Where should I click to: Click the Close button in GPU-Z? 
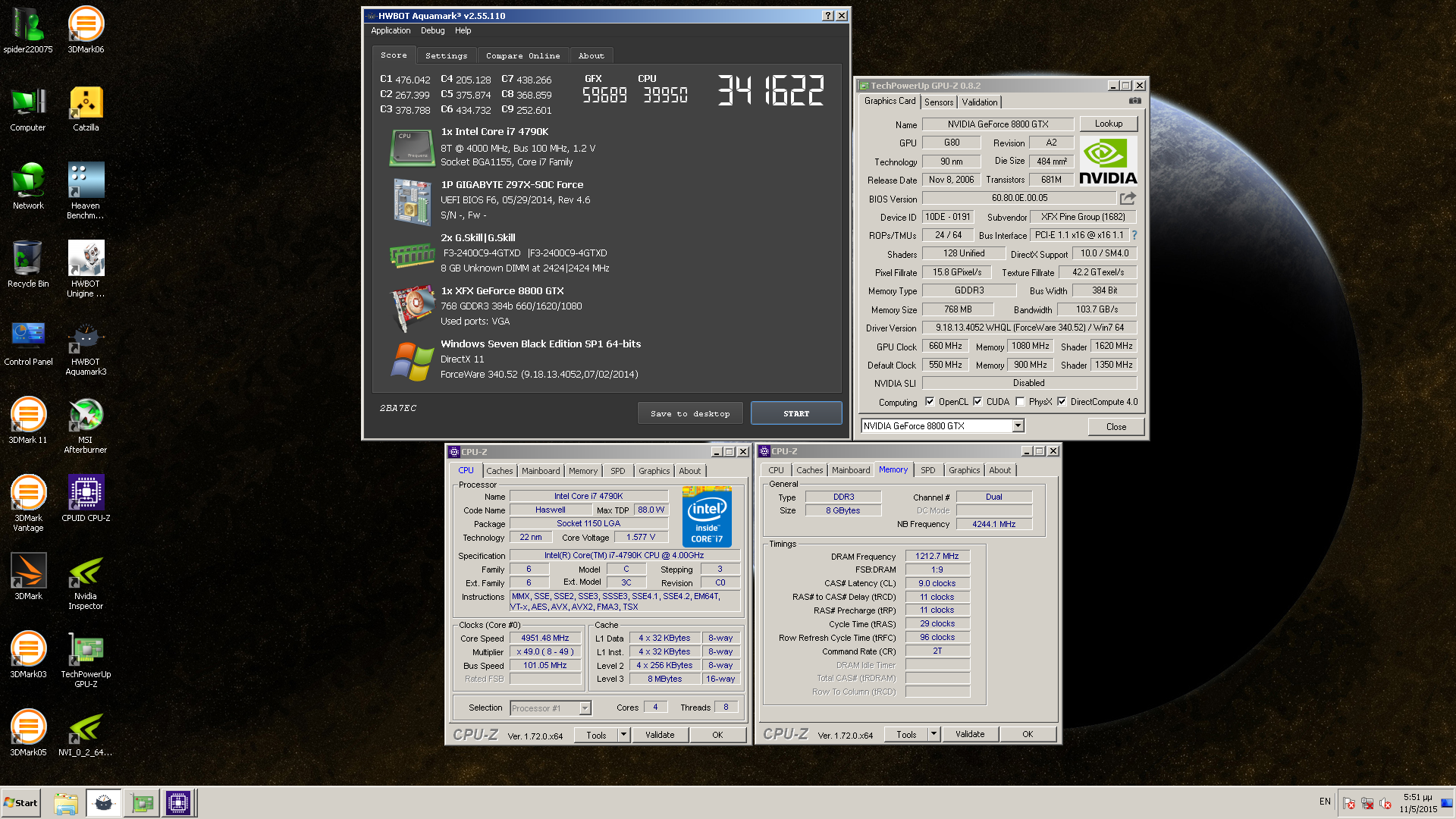tap(1116, 426)
